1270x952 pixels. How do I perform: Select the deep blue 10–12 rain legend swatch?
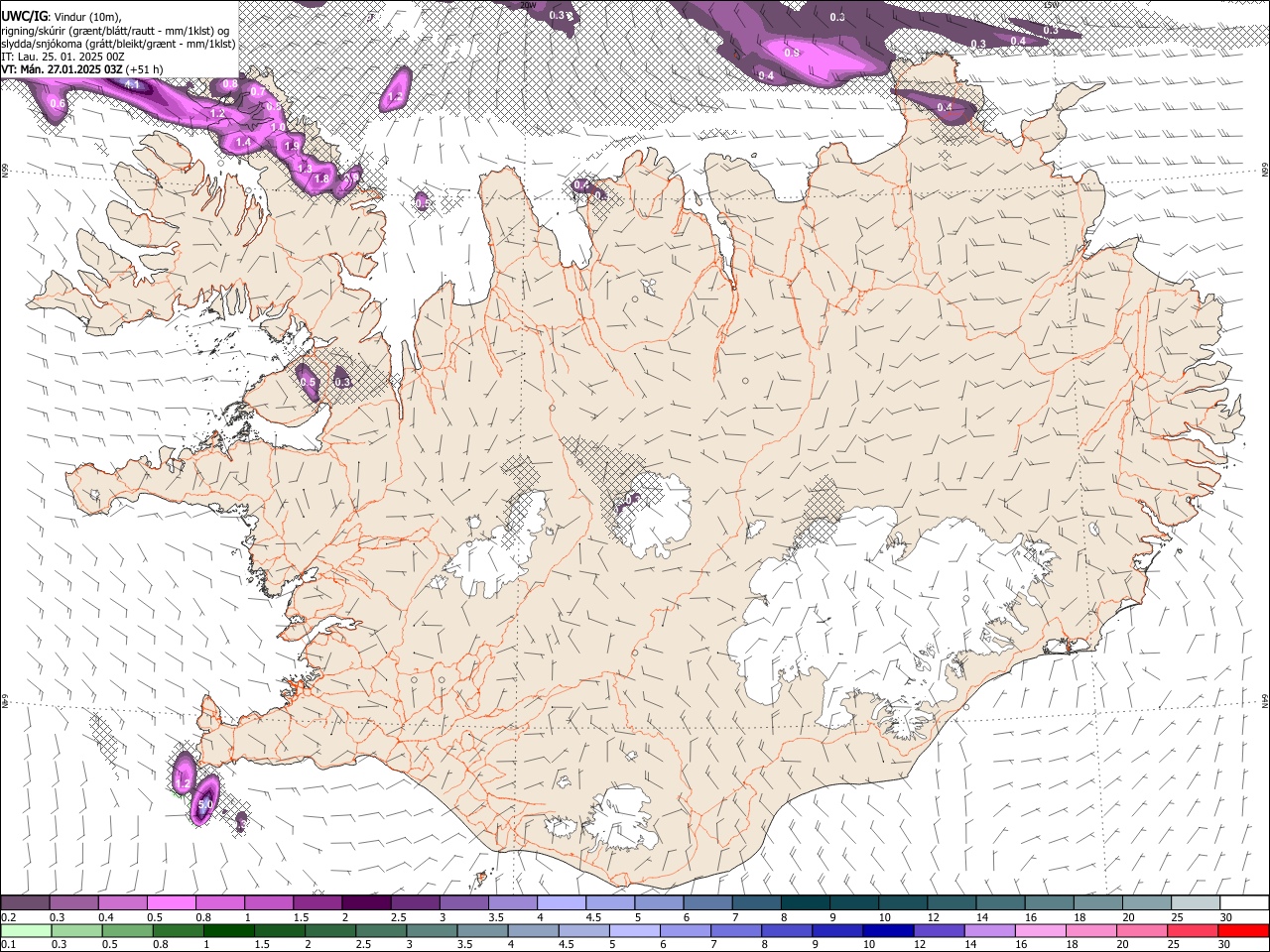(888, 930)
